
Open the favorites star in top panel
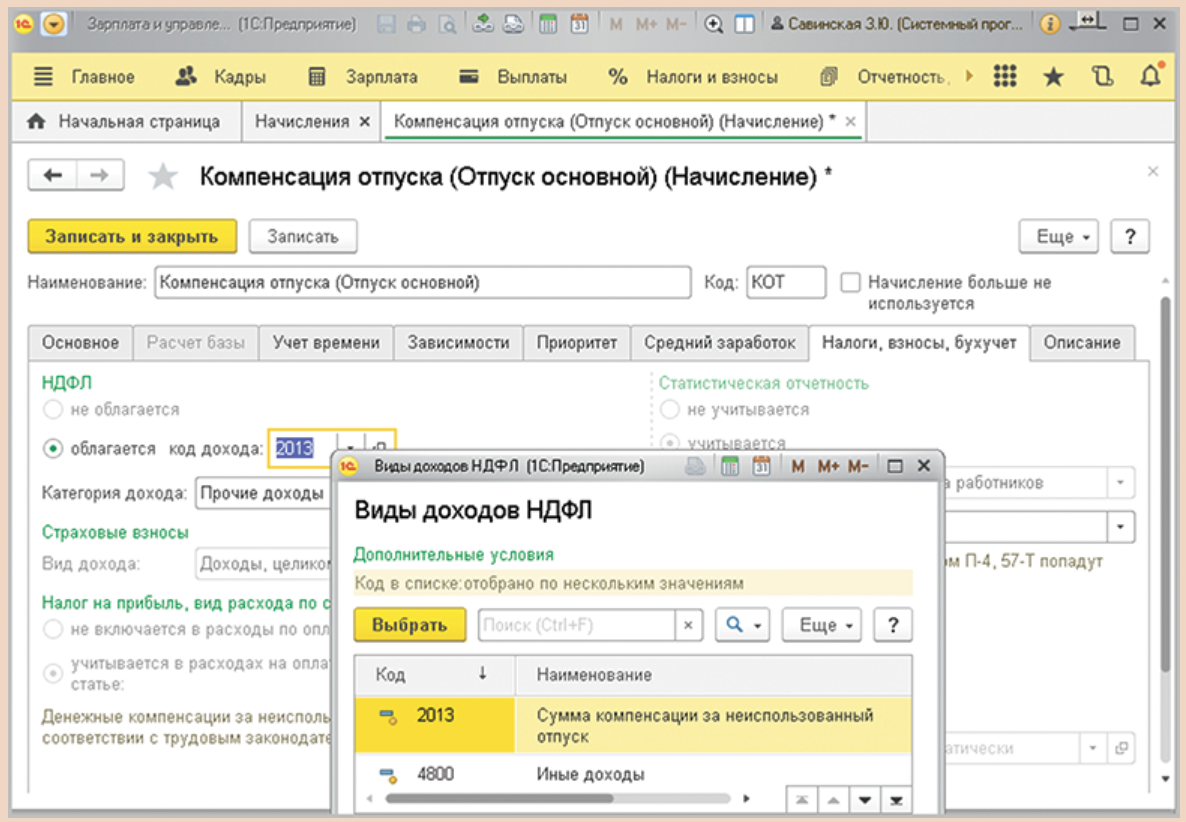click(1053, 77)
